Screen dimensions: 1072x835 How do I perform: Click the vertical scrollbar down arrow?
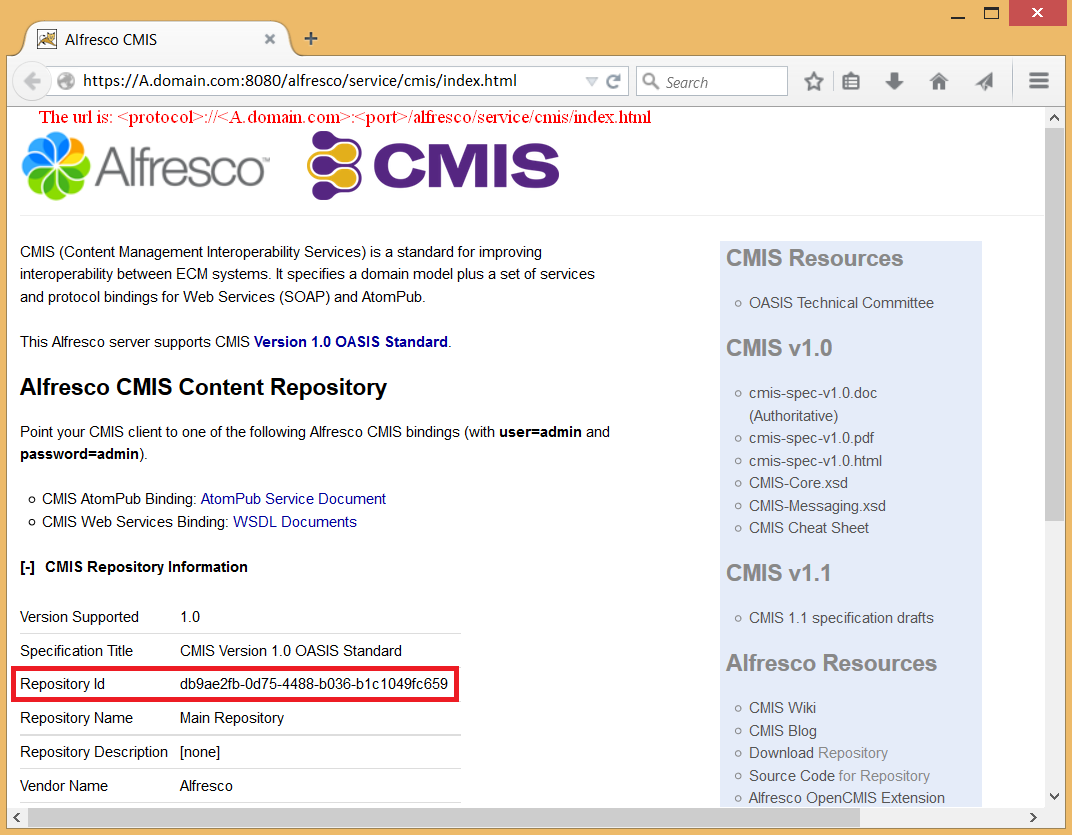[x=1054, y=797]
